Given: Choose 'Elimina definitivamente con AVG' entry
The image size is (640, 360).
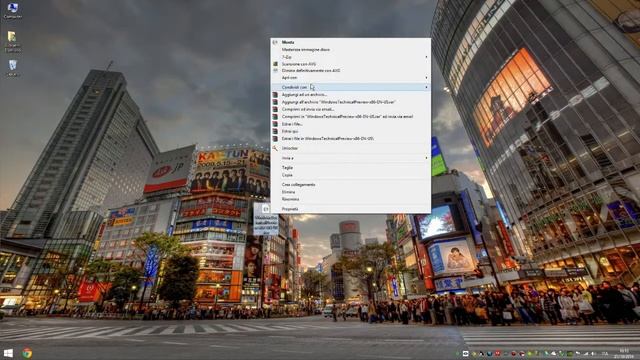Looking at the screenshot, I should (351, 71).
